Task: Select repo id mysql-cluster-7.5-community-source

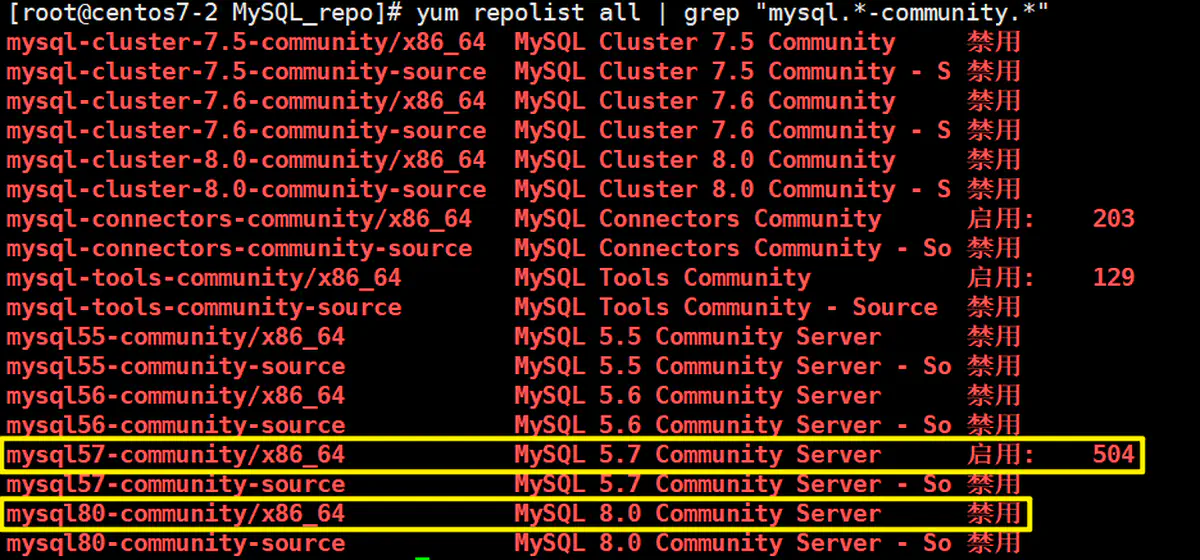Action: click(246, 72)
